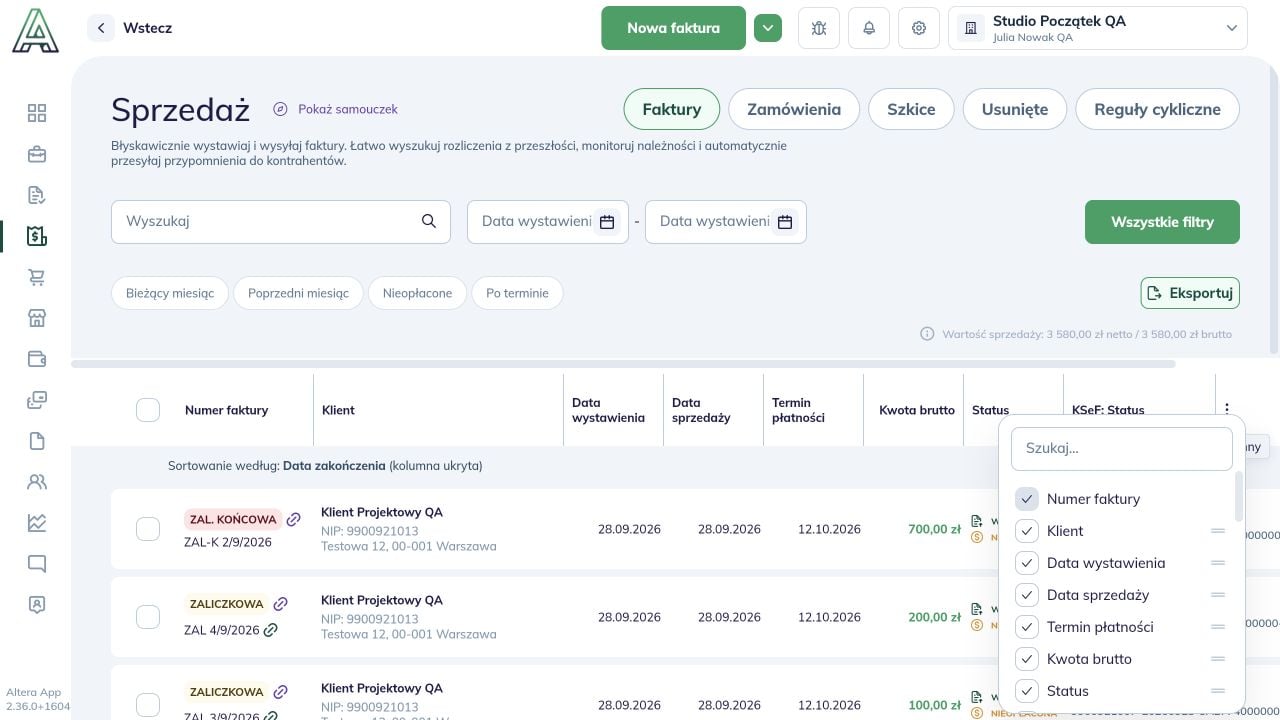This screenshot has width=1280, height=720.
Task: Grab the reorder handle for Klient column
Action: click(x=1218, y=531)
